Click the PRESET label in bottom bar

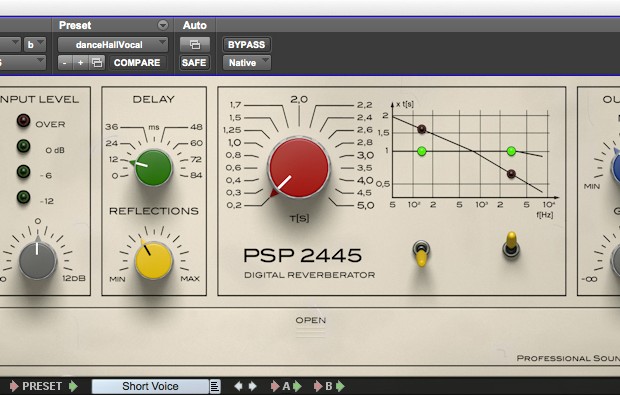coord(42,386)
